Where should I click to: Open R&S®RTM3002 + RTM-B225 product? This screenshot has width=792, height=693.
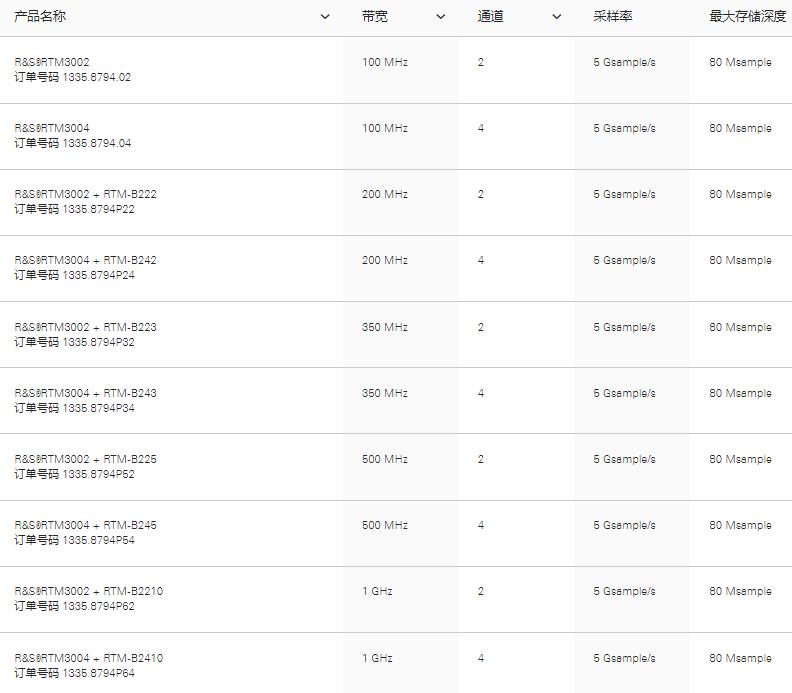85,459
